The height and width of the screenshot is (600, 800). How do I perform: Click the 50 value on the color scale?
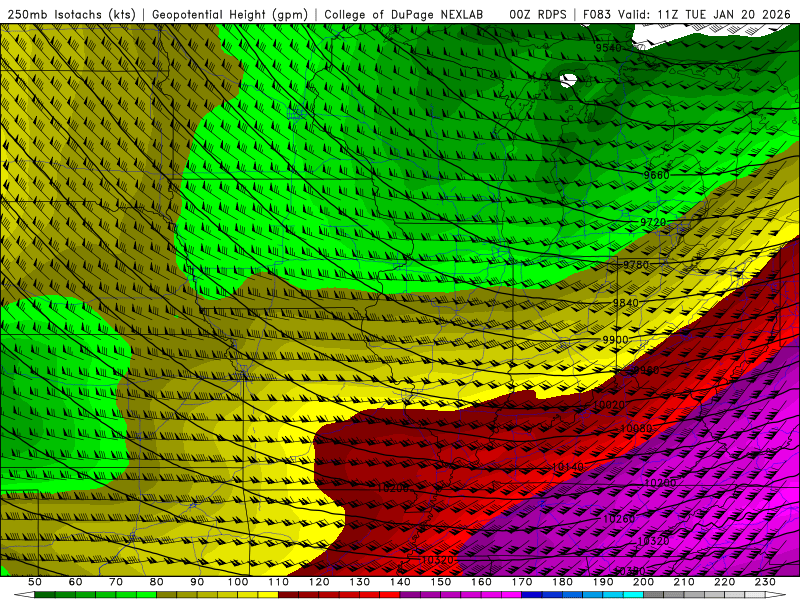coord(35,582)
